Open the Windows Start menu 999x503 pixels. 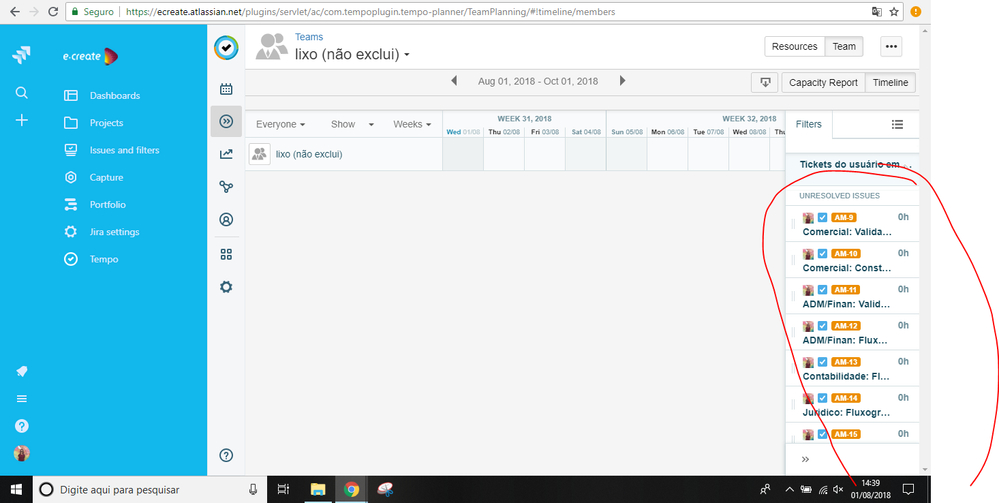tap(16, 490)
